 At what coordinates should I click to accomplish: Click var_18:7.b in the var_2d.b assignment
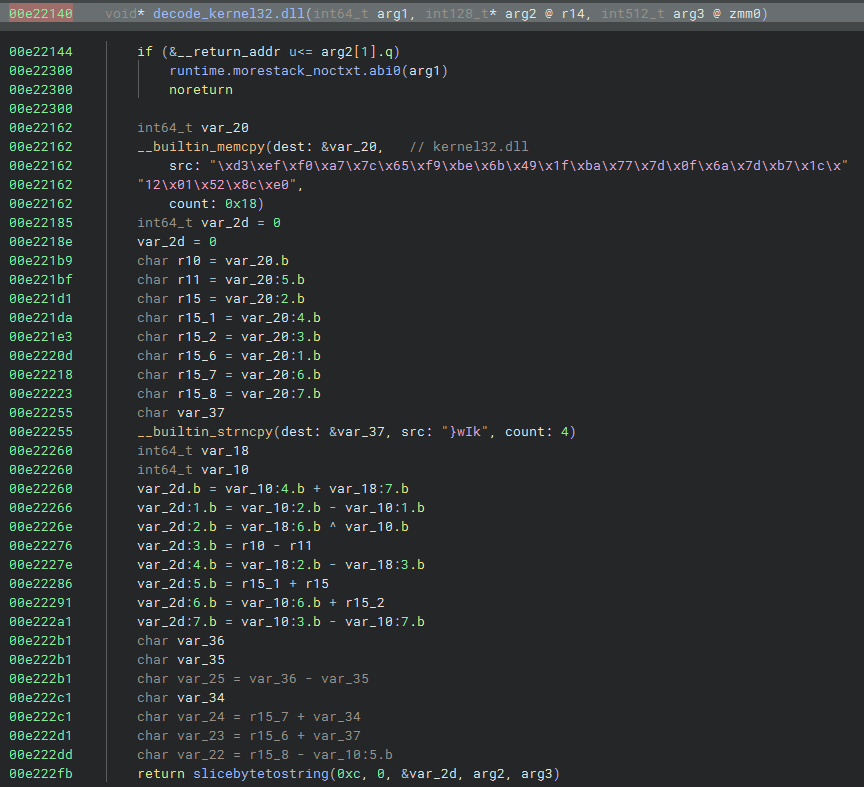click(369, 489)
